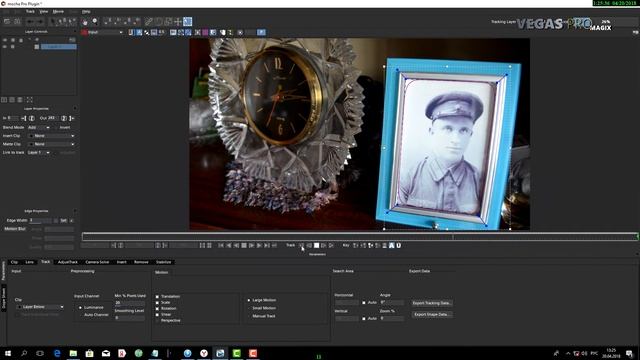
Task: Click the set In point icon next to the In field
Action: pos(24,118)
